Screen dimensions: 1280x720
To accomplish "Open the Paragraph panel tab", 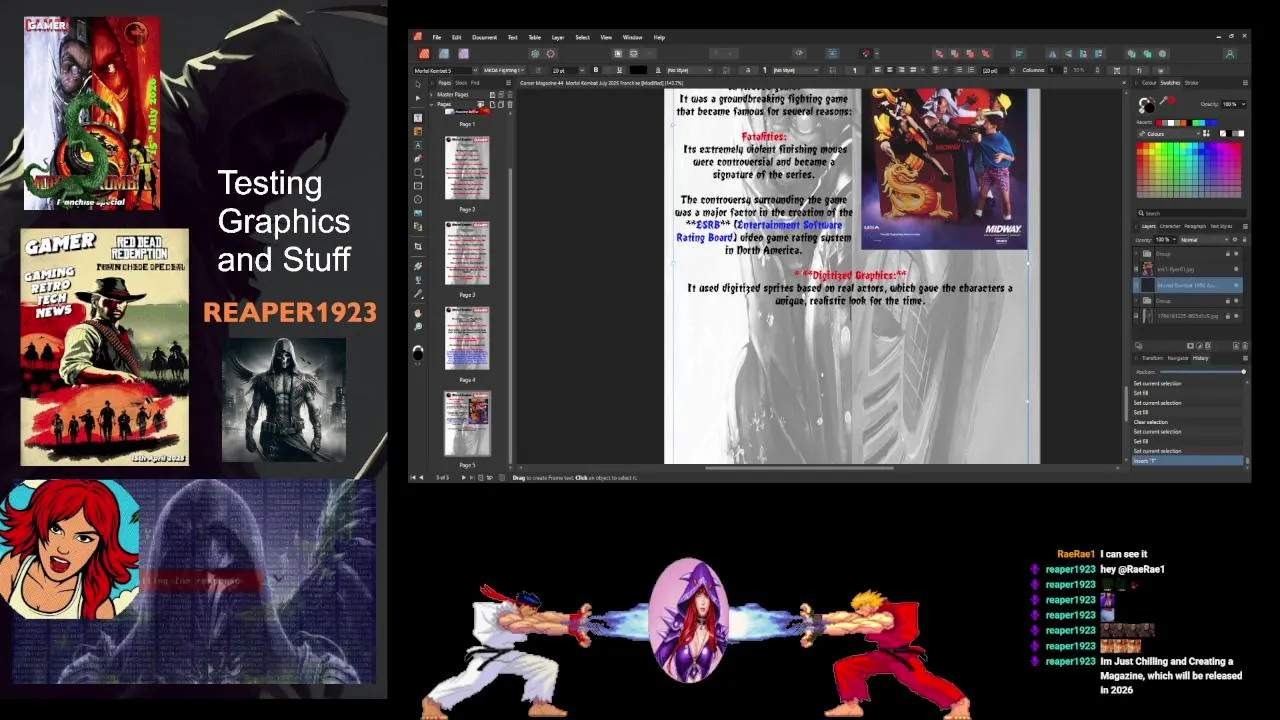I will (1195, 226).
